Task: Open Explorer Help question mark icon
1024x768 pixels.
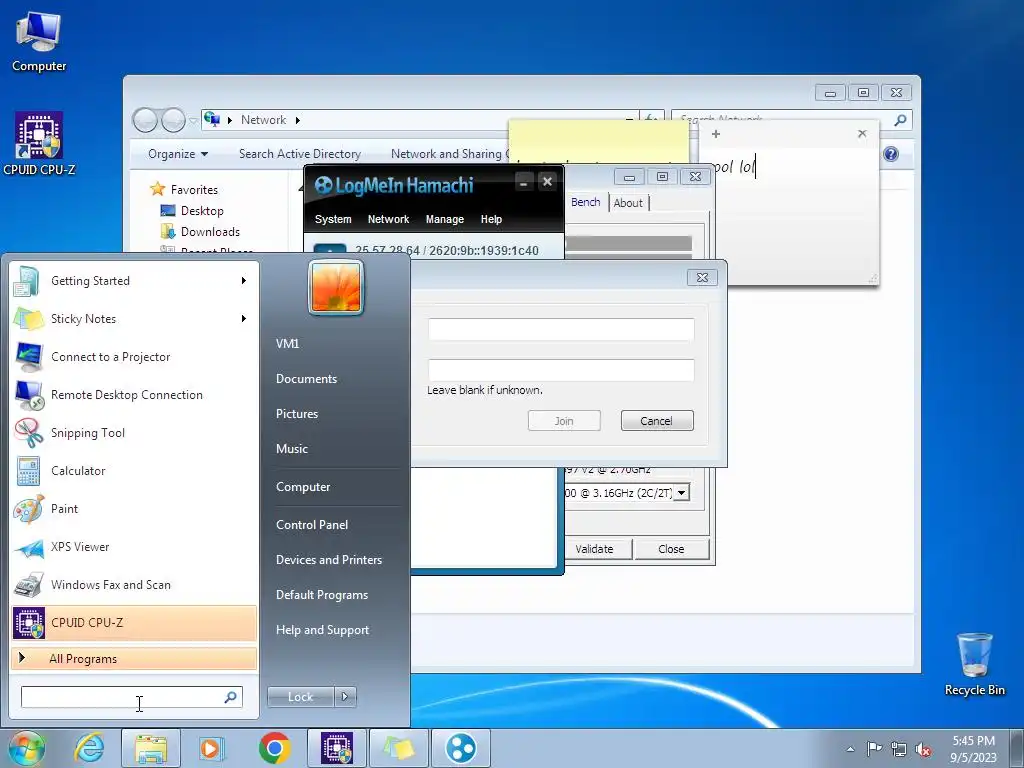Action: 891,154
